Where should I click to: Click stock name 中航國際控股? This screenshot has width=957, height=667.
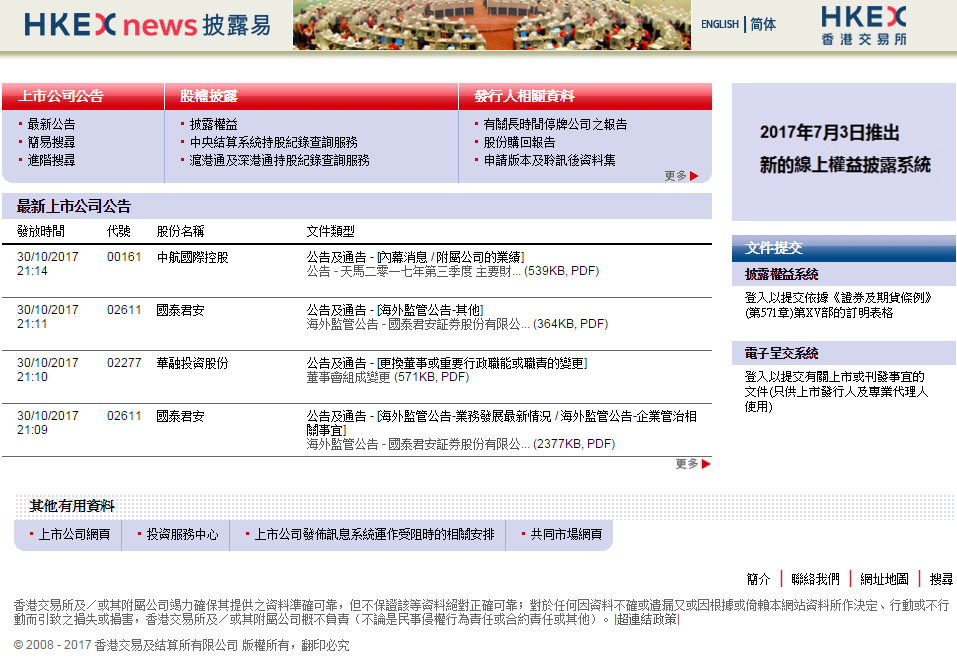[x=192, y=257]
